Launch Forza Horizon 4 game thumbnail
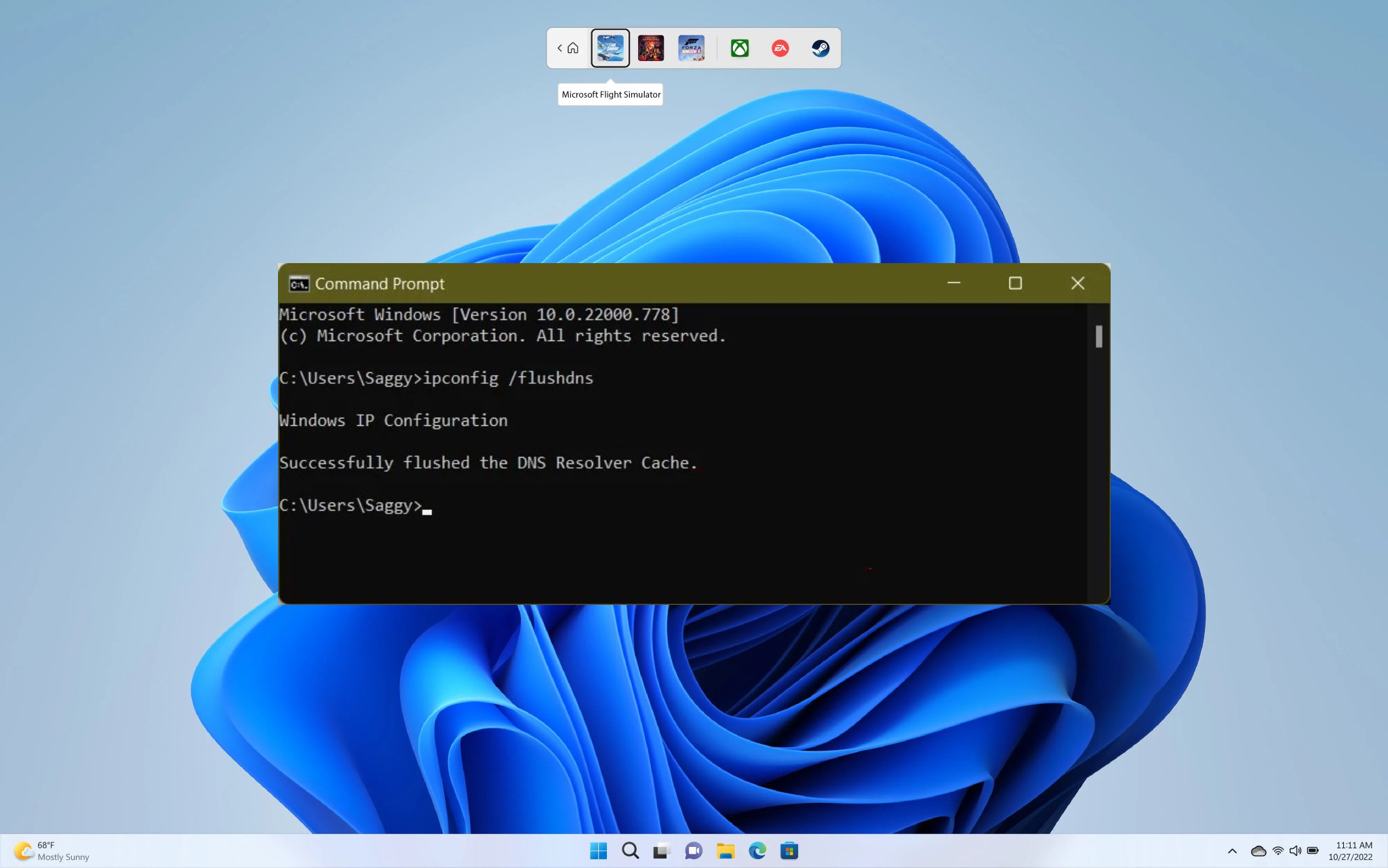Viewport: 1388px width, 868px height. [x=691, y=48]
